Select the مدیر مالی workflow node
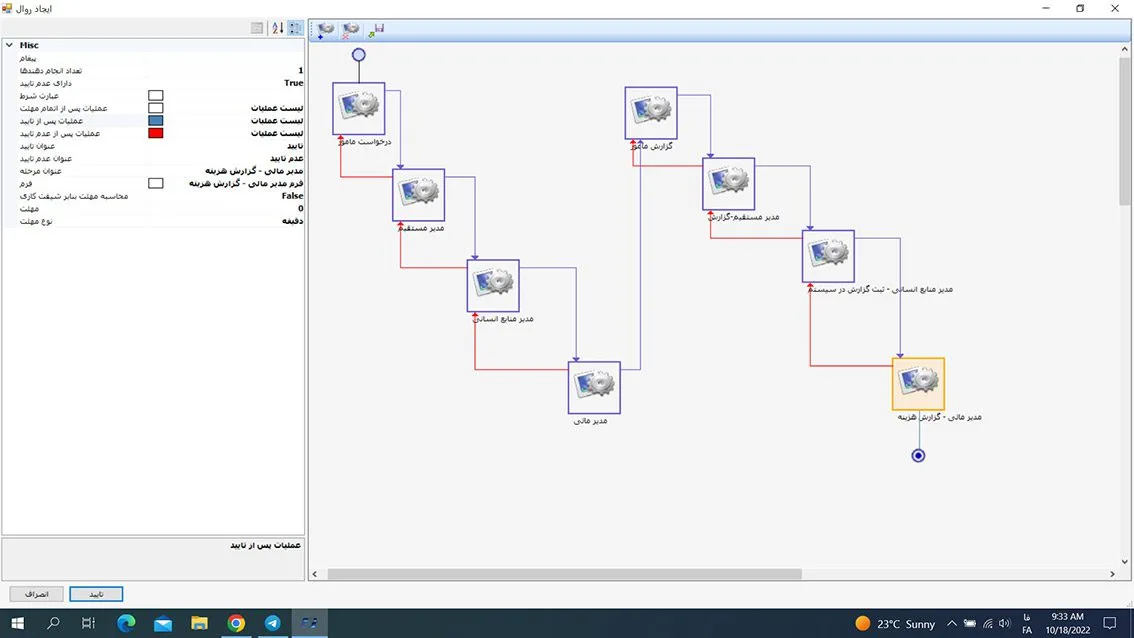Image resolution: width=1134 pixels, height=638 pixels. coord(594,387)
